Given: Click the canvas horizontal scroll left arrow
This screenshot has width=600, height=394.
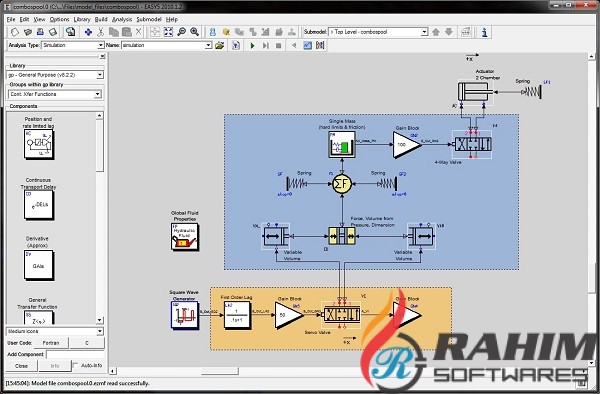Looking at the screenshot, I should pyautogui.click(x=112, y=371).
